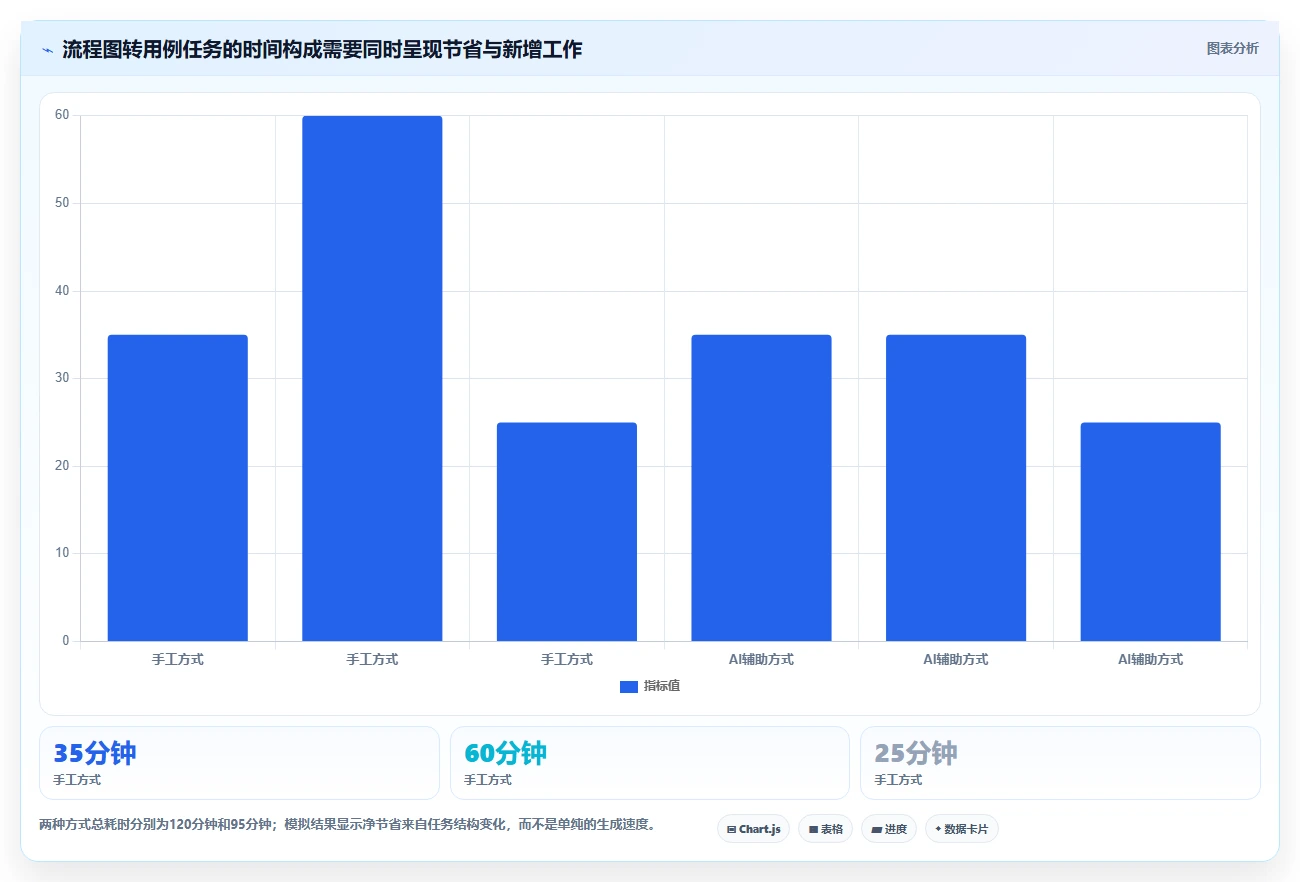Click the 图表分析 label in the header
This screenshot has width=1300, height=882.
point(1232,48)
